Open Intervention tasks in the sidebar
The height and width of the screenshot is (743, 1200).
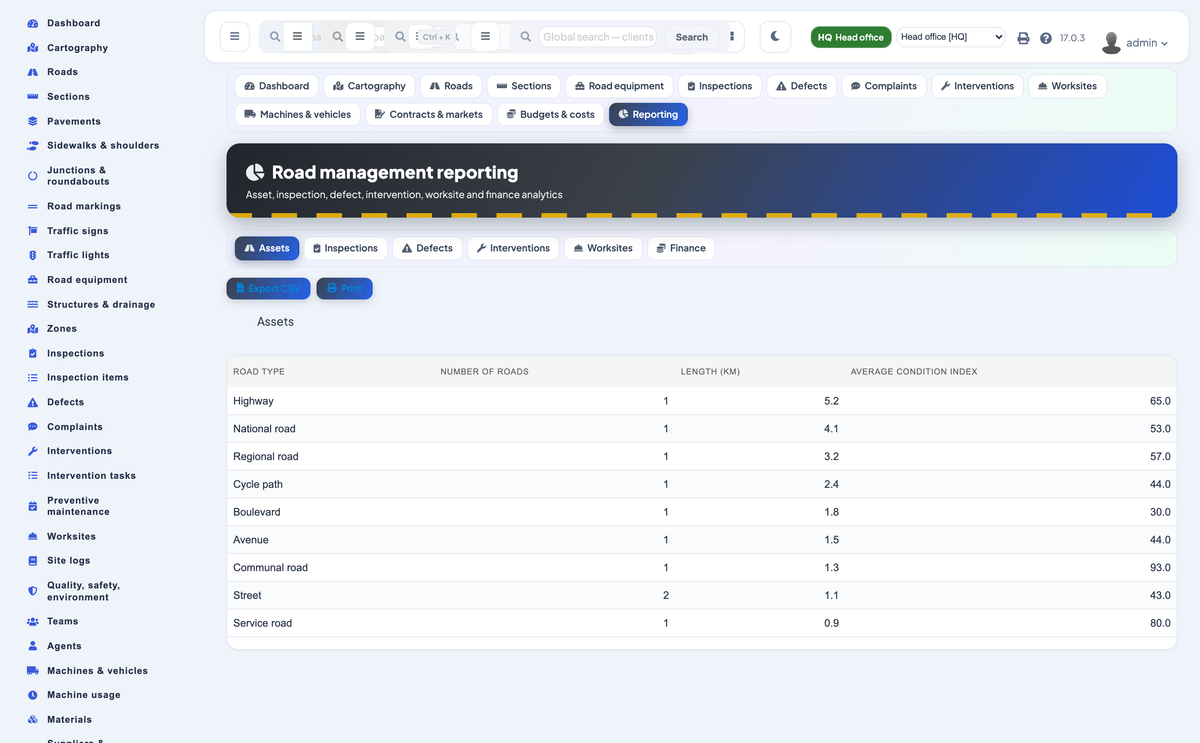point(91,476)
